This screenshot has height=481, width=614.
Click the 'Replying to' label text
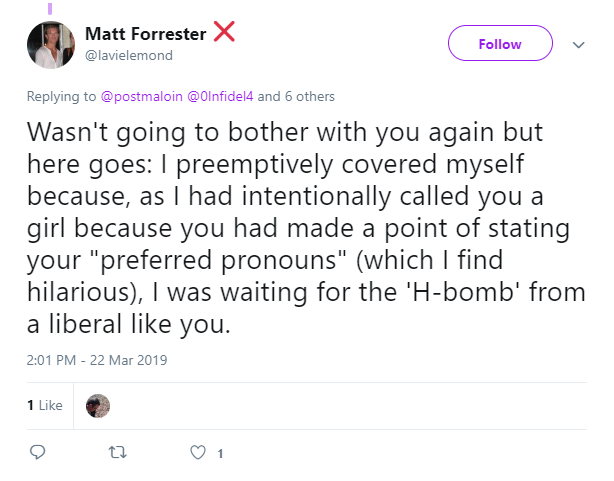(x=61, y=96)
